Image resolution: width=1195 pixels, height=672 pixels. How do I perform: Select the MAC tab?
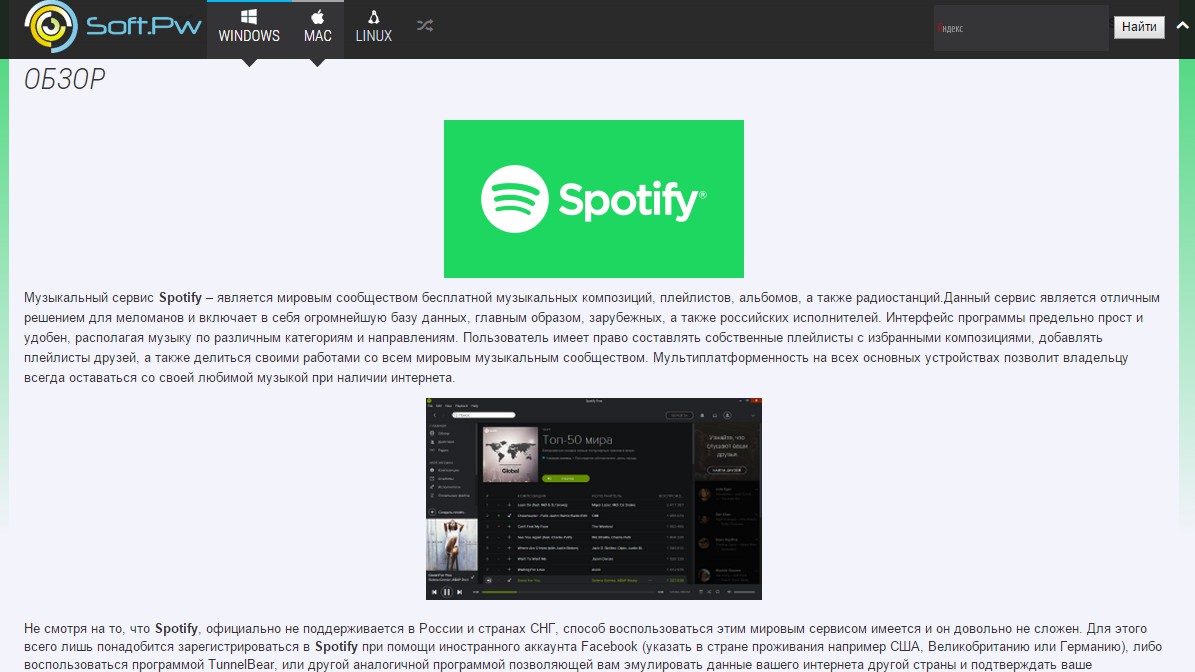coord(318,29)
